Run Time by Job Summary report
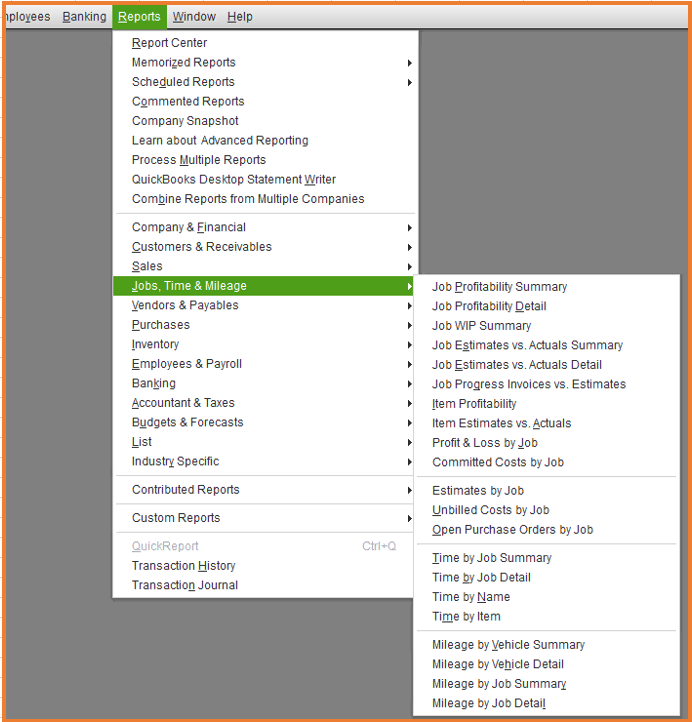 pos(547,558)
